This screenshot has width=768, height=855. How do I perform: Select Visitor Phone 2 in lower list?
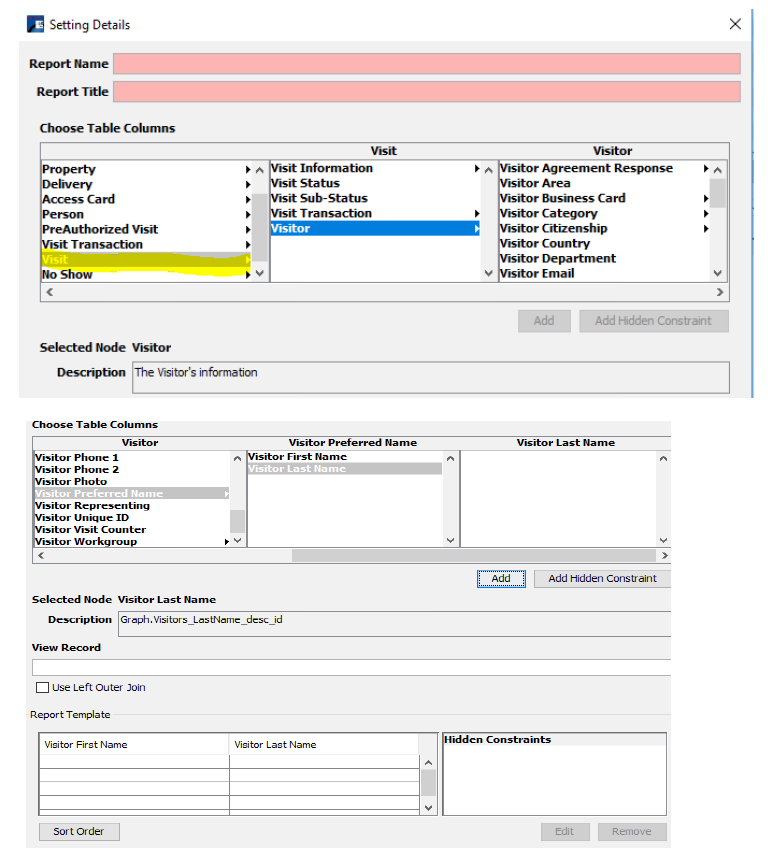(76, 469)
